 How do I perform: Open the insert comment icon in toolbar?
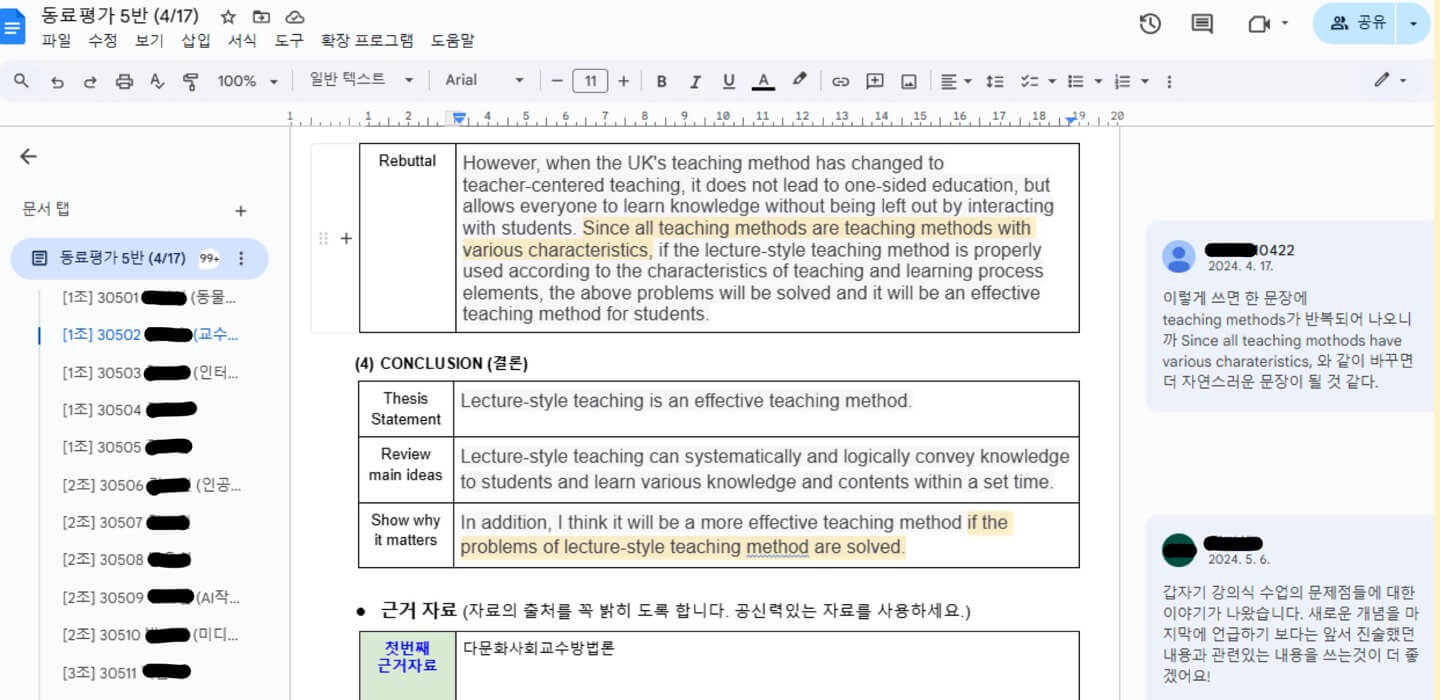click(x=874, y=81)
